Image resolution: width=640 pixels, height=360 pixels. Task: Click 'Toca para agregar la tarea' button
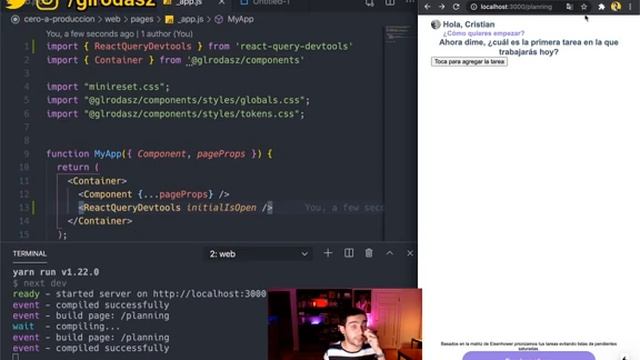pyautogui.click(x=469, y=62)
